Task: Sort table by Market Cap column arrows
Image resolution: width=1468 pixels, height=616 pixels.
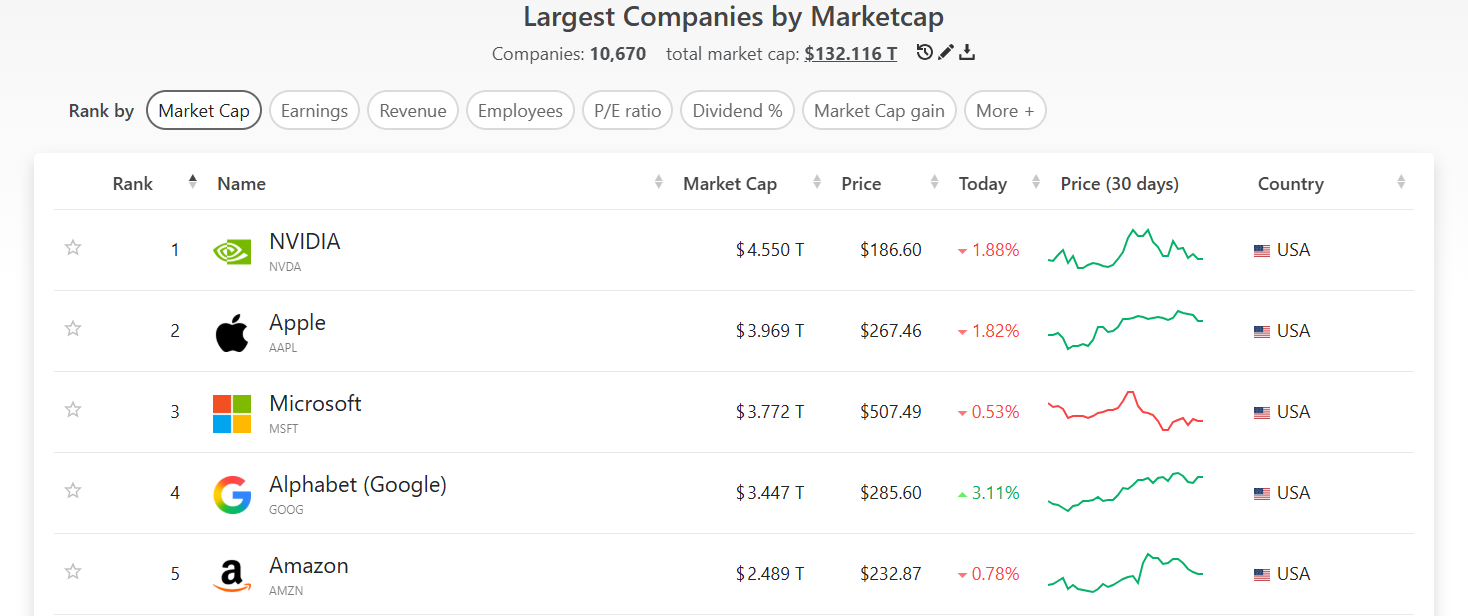Action: pyautogui.click(x=817, y=182)
